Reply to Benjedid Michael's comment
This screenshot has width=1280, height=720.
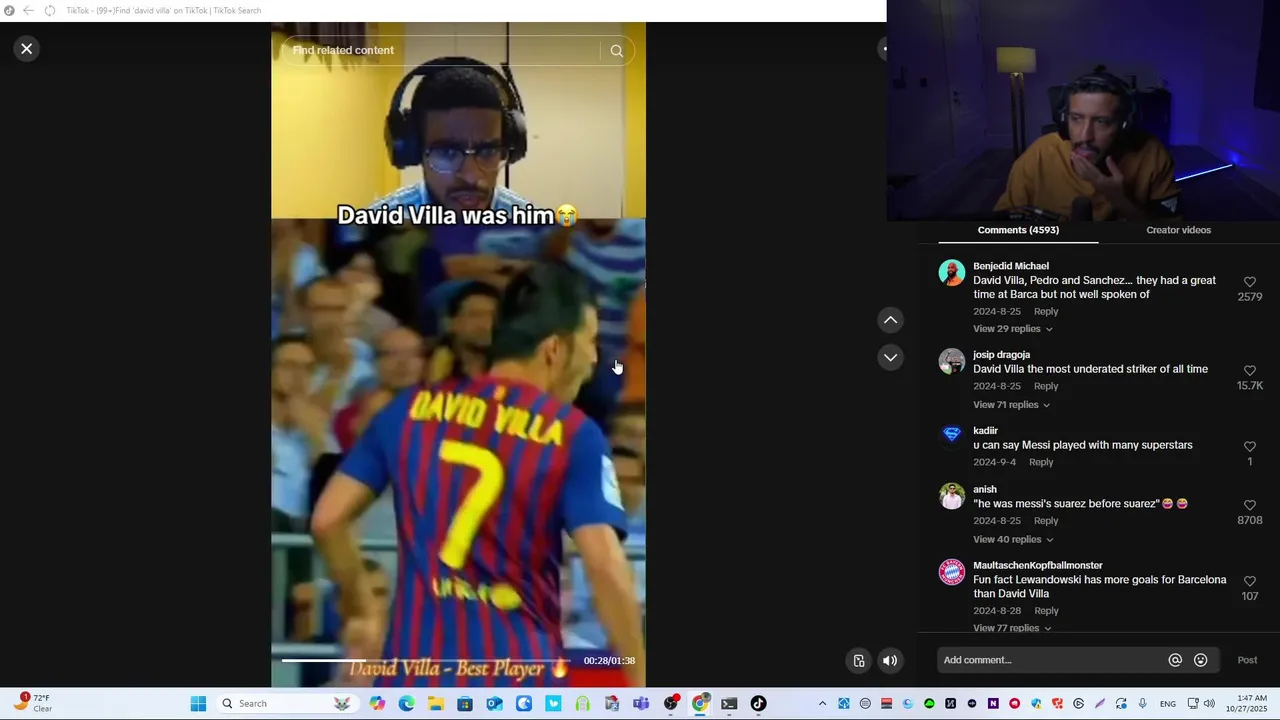pos(1046,312)
